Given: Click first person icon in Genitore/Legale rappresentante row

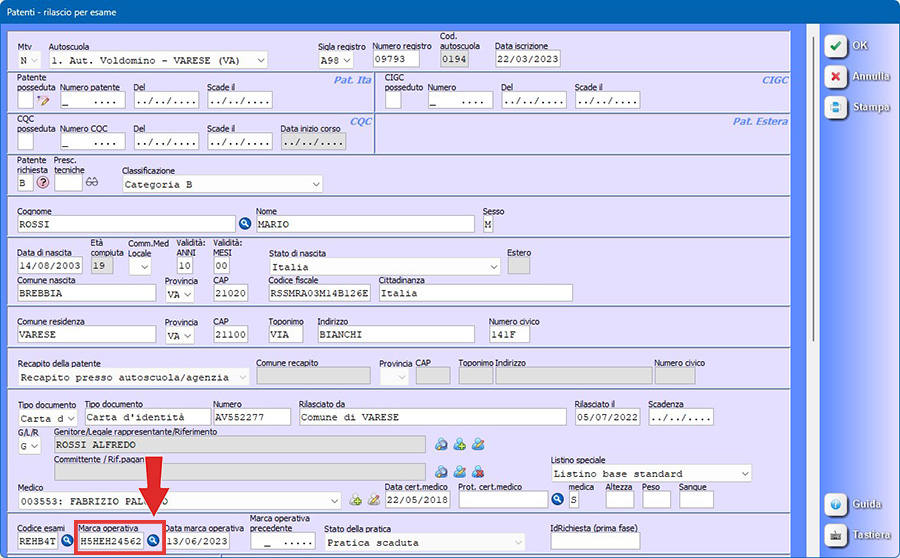Looking at the screenshot, I should tap(441, 444).
